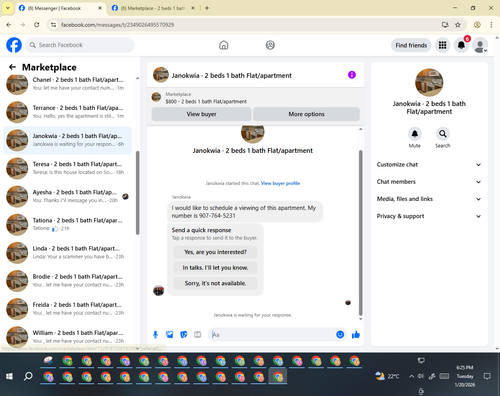Click the taskbar clock showing 6:25 PM
500x396 pixels.
tap(465, 376)
